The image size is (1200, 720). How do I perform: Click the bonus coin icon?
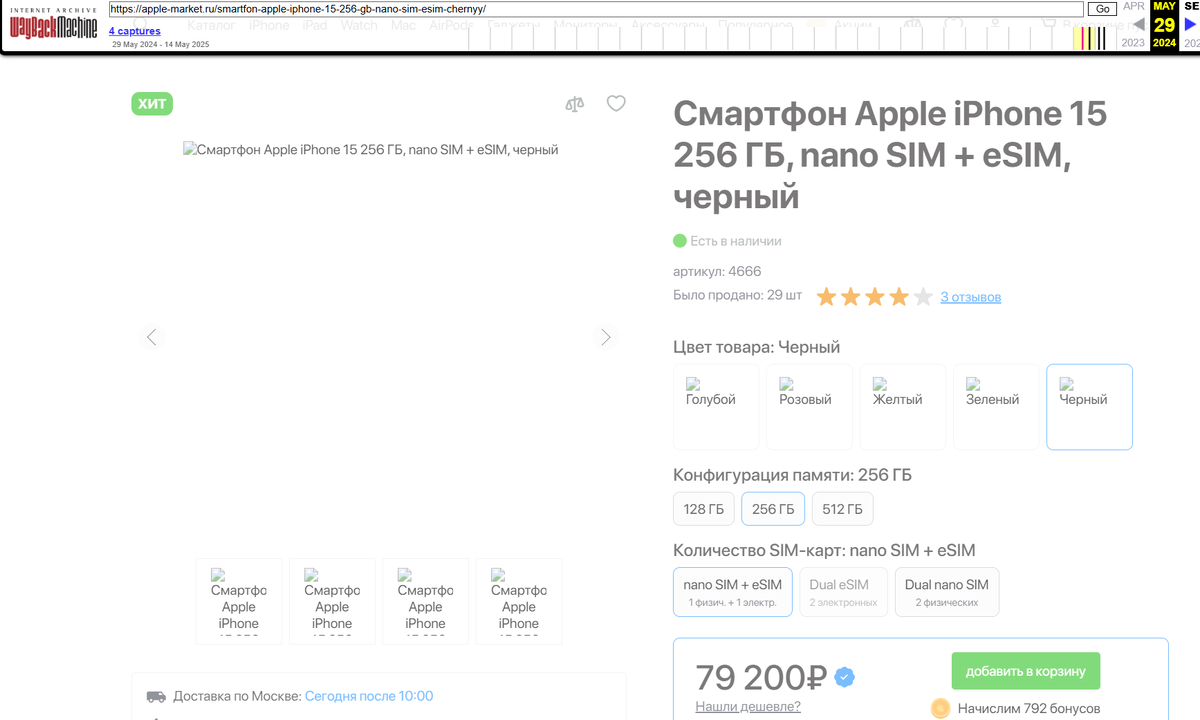(940, 708)
